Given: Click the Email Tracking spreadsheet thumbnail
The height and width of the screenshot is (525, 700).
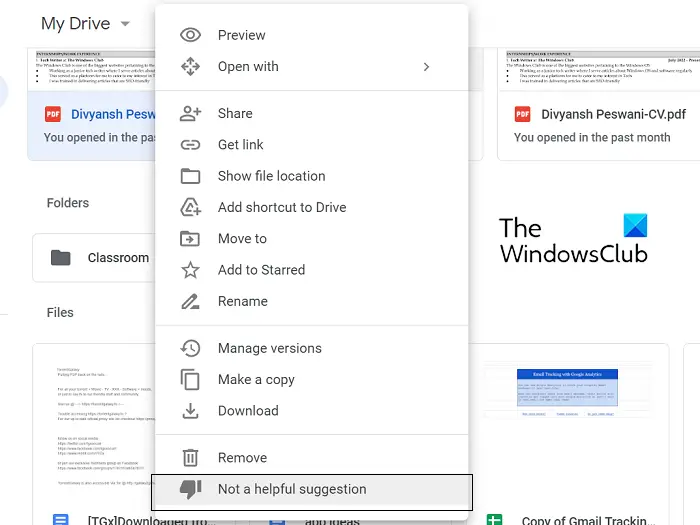Looking at the screenshot, I should (x=567, y=391).
